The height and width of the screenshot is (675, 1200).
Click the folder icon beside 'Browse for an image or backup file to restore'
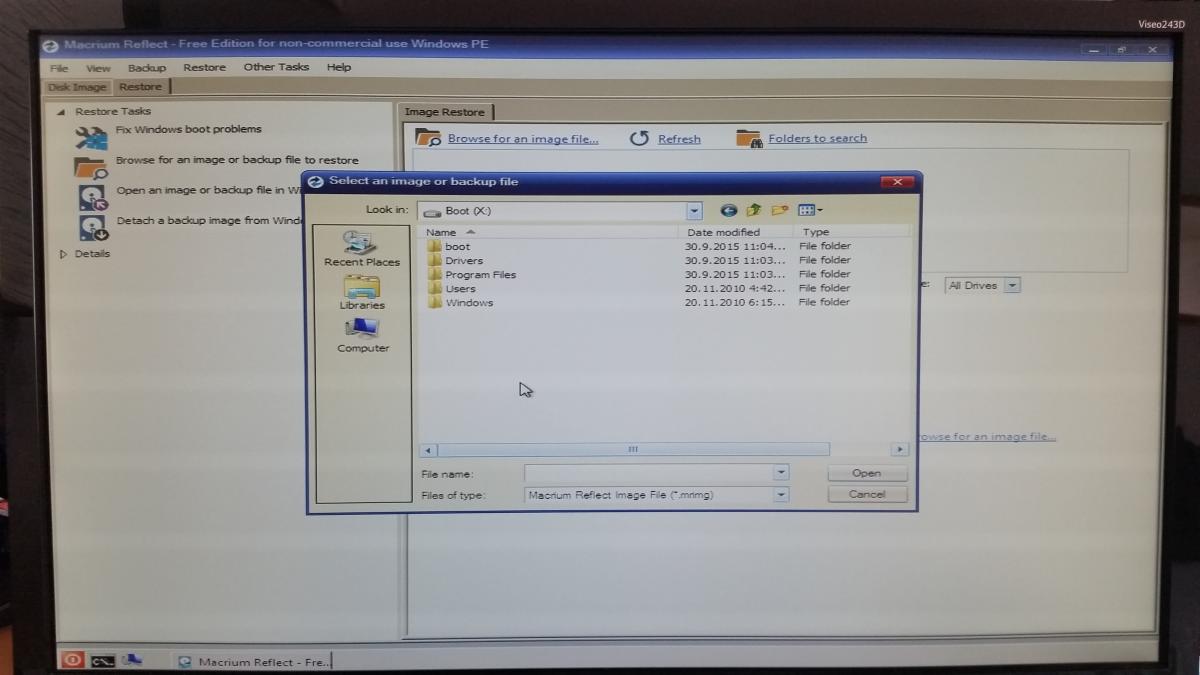91,166
